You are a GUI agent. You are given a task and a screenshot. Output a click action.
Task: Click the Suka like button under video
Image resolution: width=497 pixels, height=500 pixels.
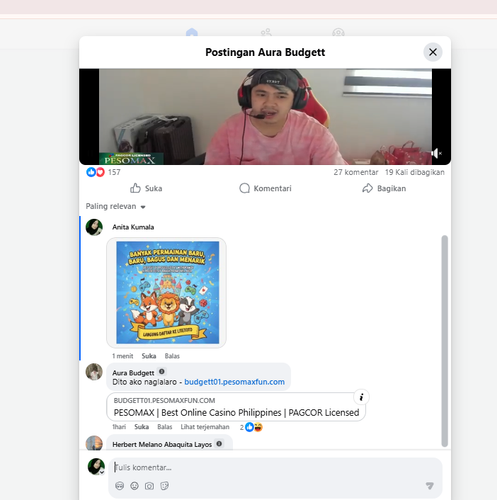pos(146,188)
